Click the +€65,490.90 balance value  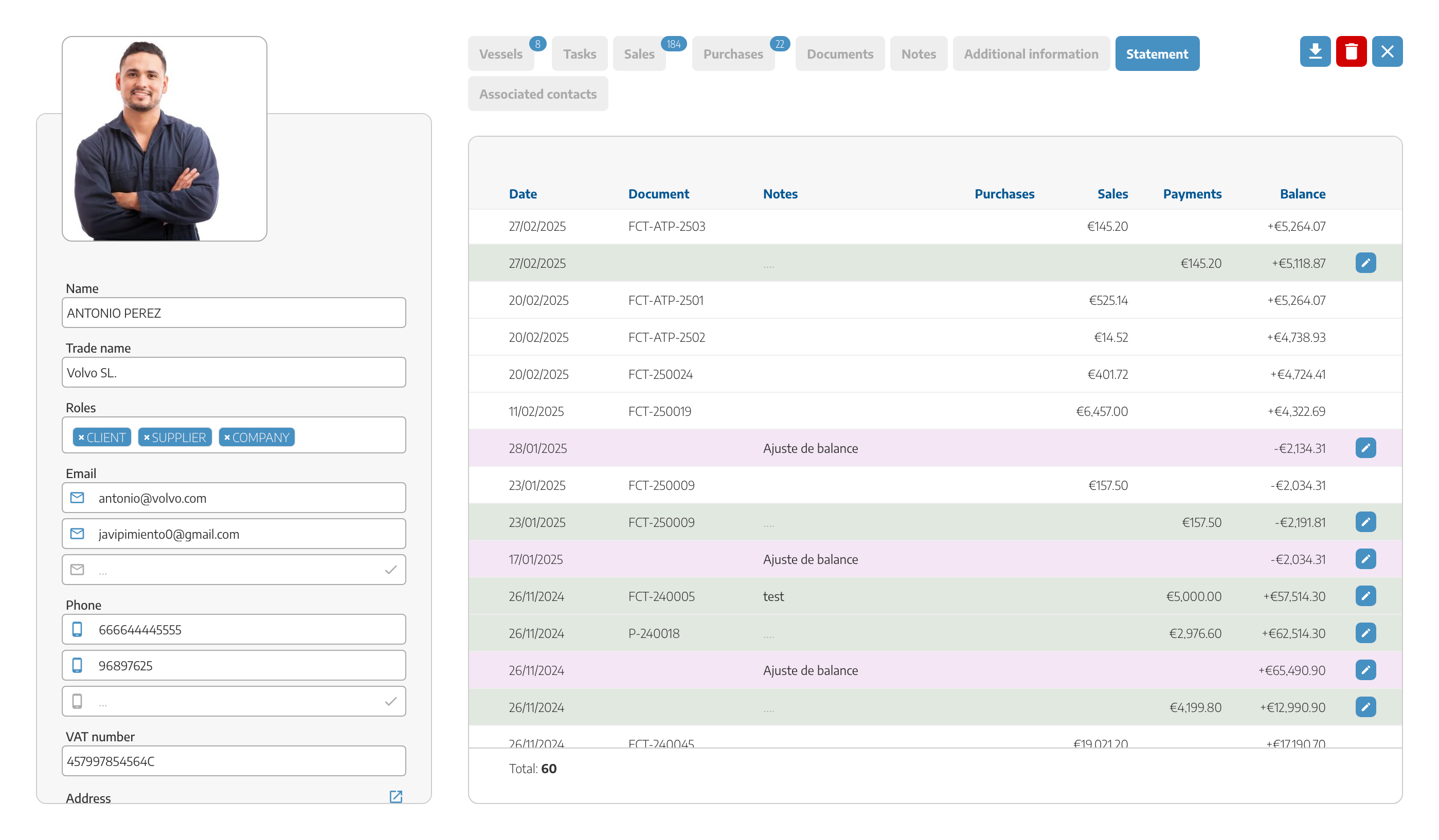[x=1292, y=670]
